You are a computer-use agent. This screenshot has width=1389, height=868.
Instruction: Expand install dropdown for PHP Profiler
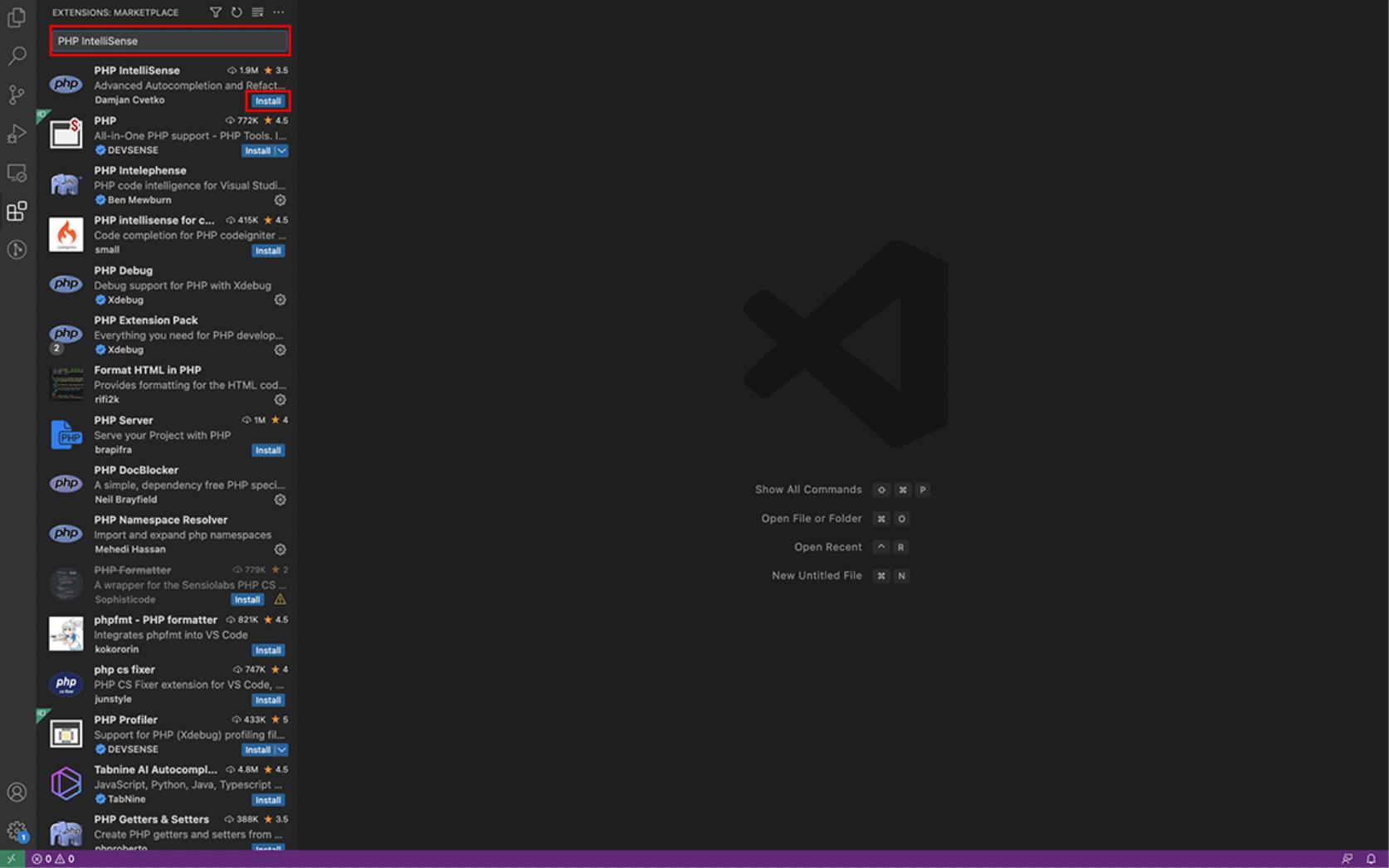click(x=282, y=750)
